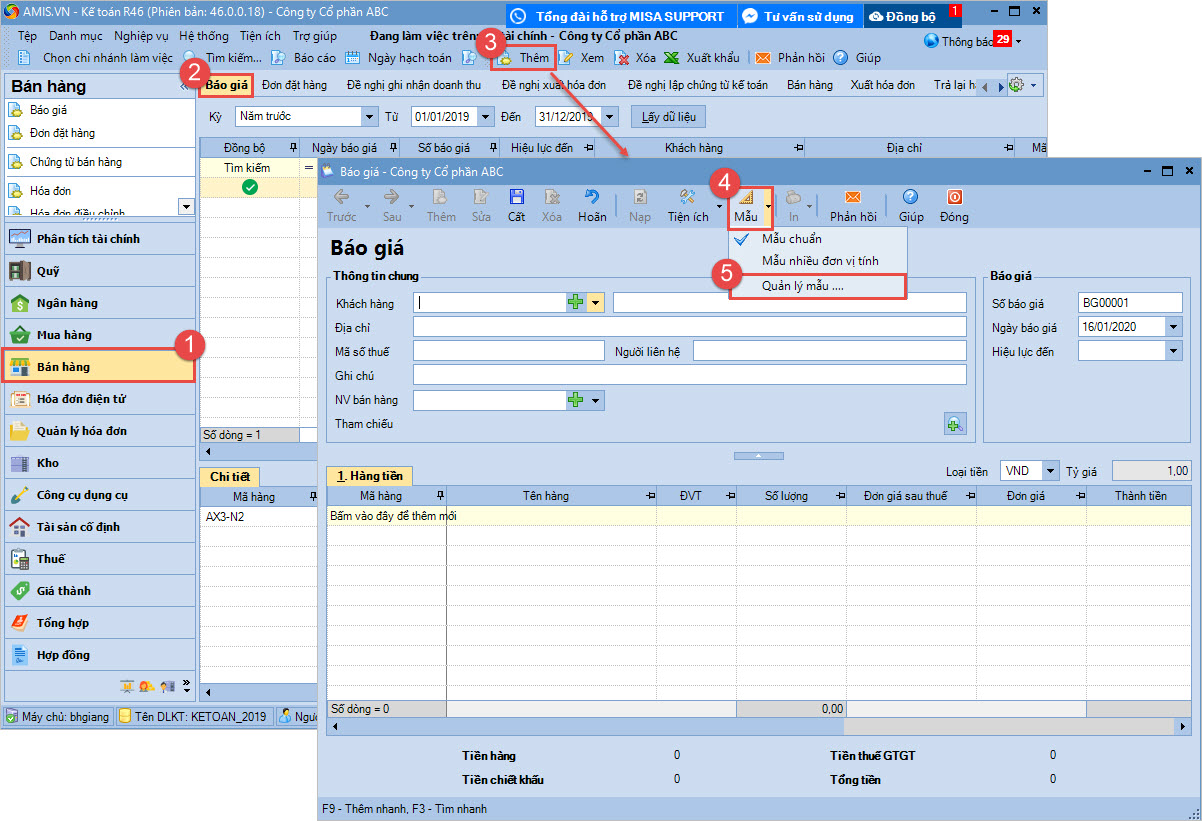Open Kho module in sidebar
The width and height of the screenshot is (1202, 821).
coord(48,463)
